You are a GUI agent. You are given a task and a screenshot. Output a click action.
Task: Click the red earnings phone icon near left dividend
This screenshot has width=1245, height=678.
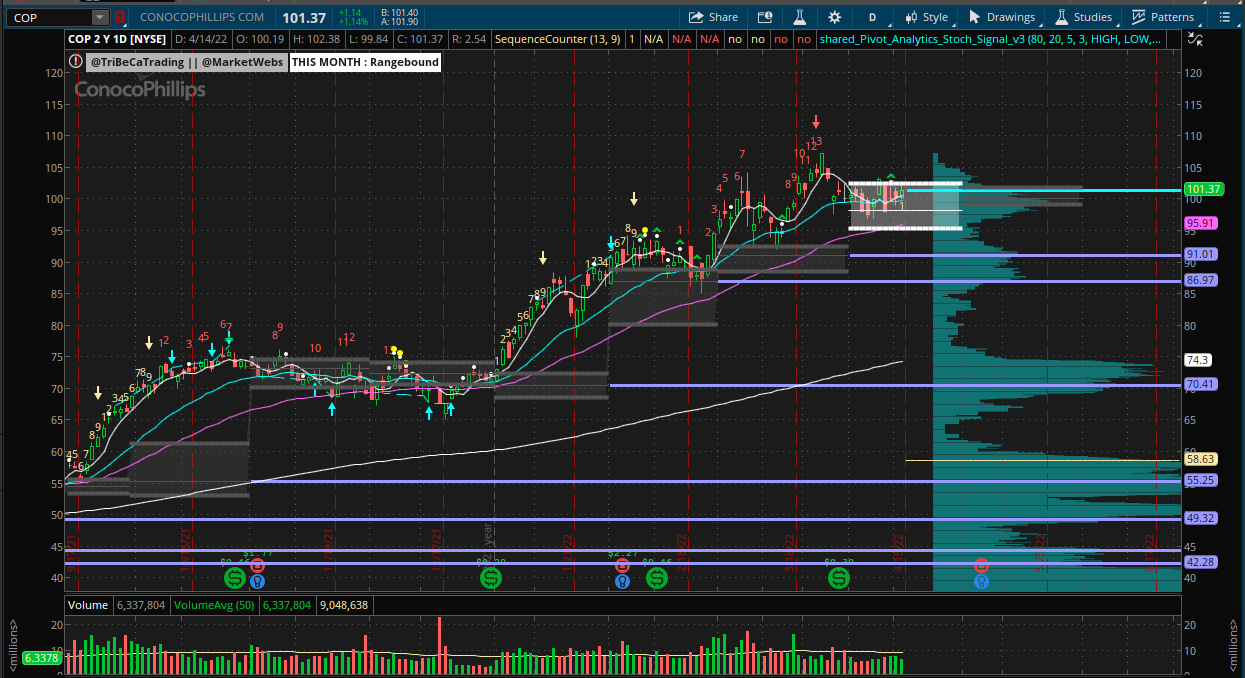pos(258,566)
